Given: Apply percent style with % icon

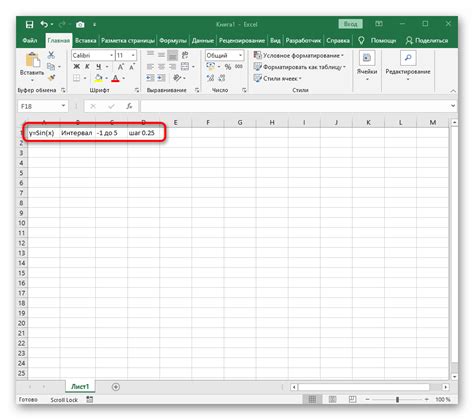Looking at the screenshot, I should [x=228, y=67].
